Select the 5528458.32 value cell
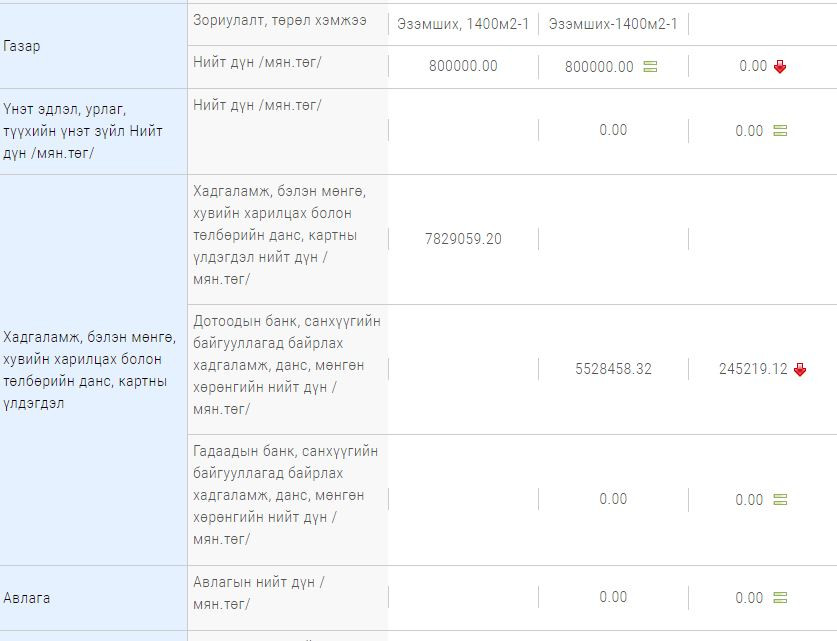Viewport: 837px width, 641px height. [x=613, y=369]
